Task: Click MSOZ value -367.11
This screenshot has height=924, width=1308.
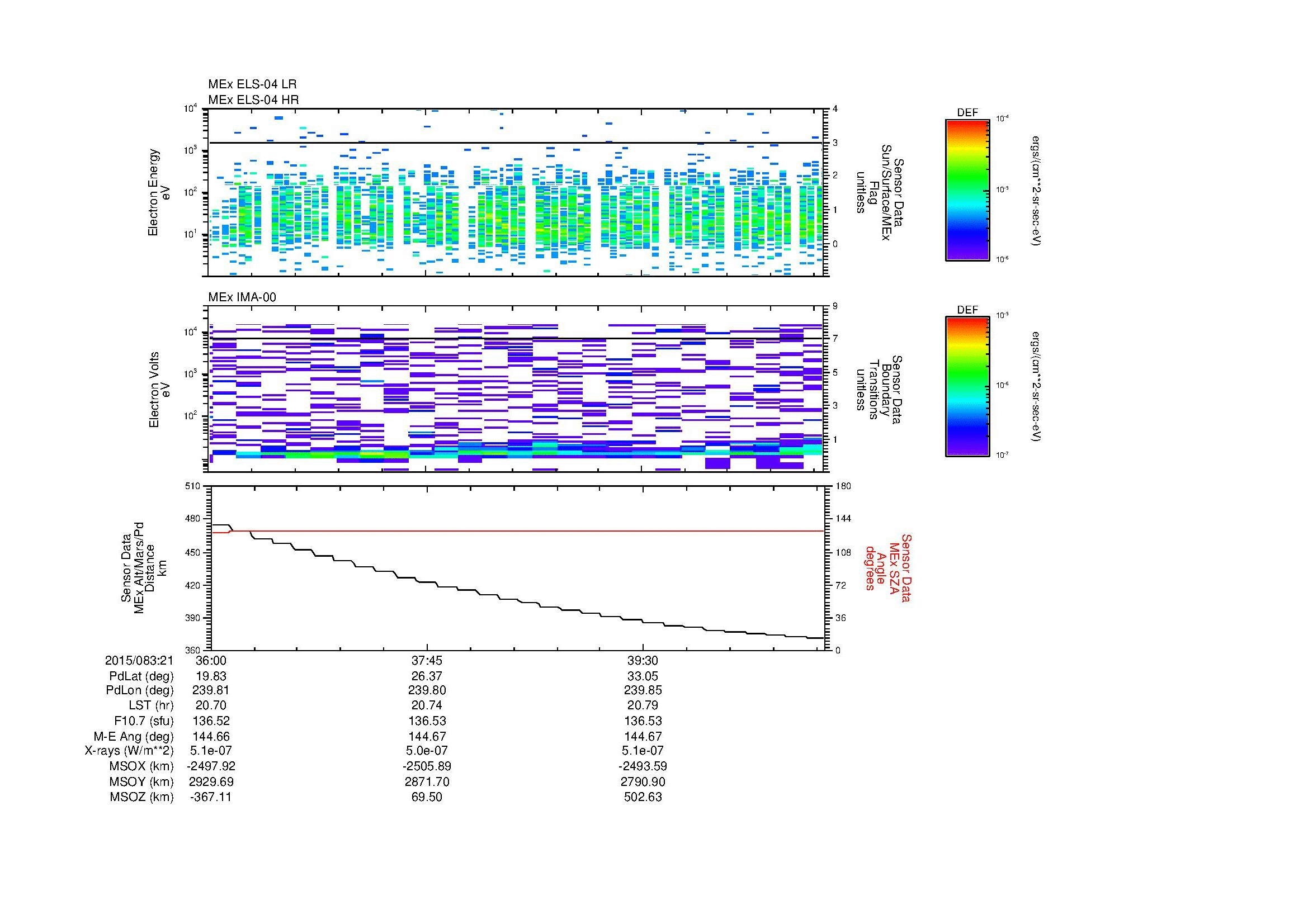Action: pos(211,797)
